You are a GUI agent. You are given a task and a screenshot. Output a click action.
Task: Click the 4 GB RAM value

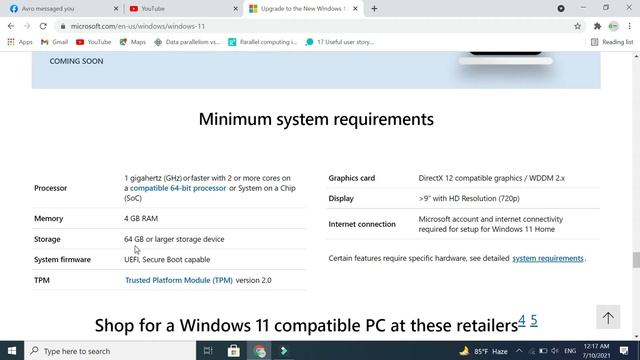141,218
